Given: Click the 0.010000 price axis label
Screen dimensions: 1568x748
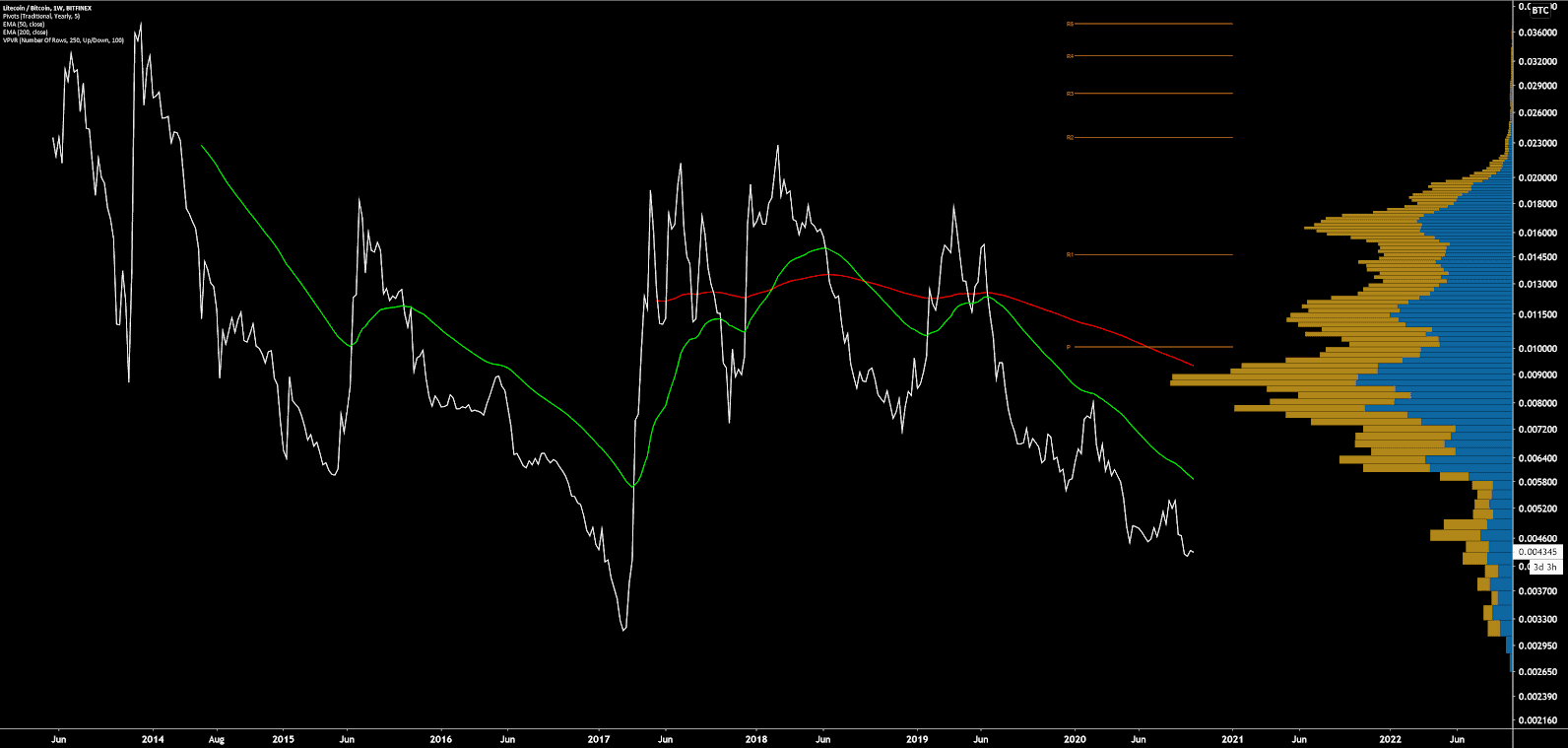Looking at the screenshot, I should point(1537,349).
